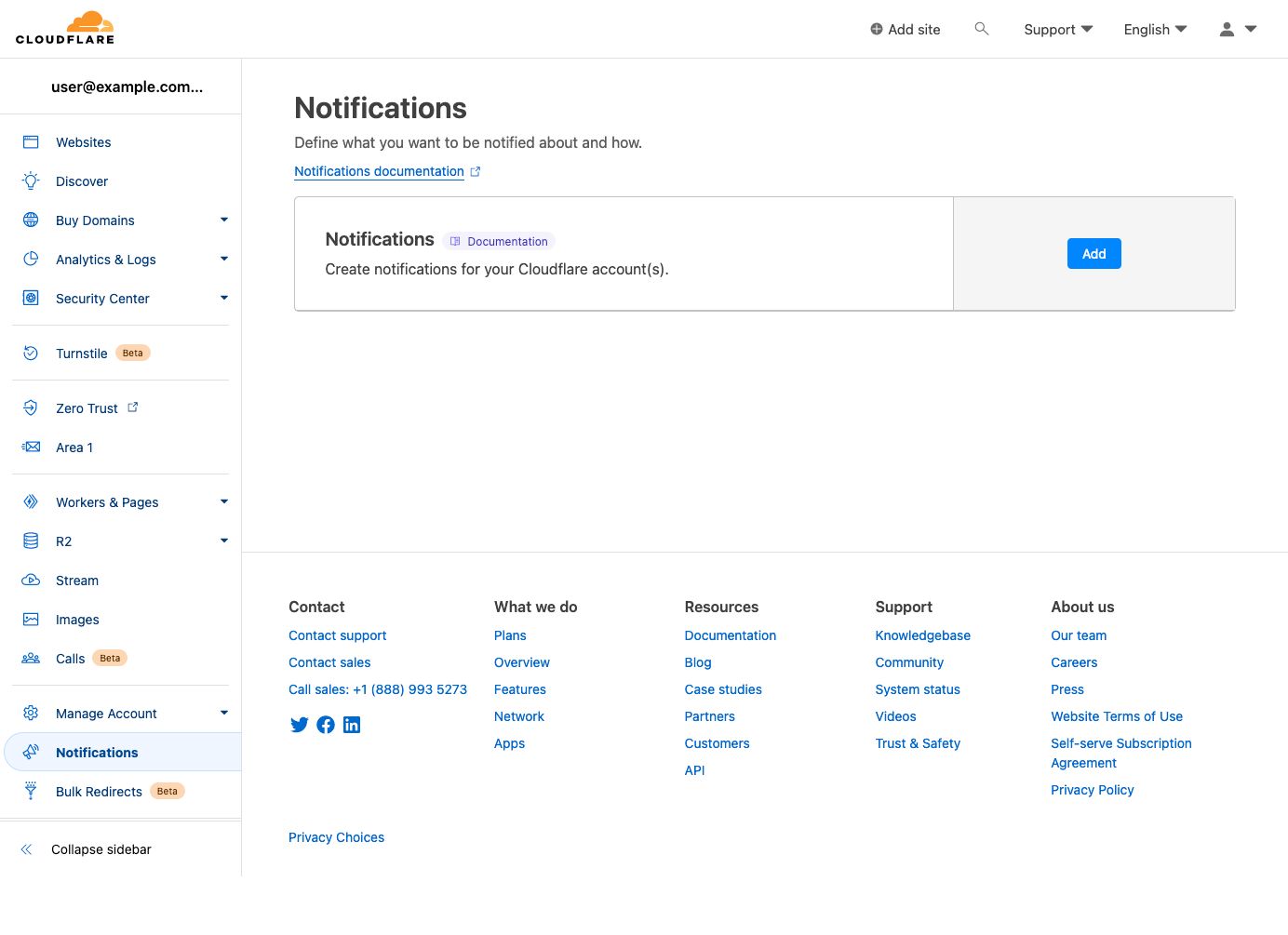Open Cloudflare's Twitter page
The height and width of the screenshot is (935, 1288).
pyautogui.click(x=299, y=725)
